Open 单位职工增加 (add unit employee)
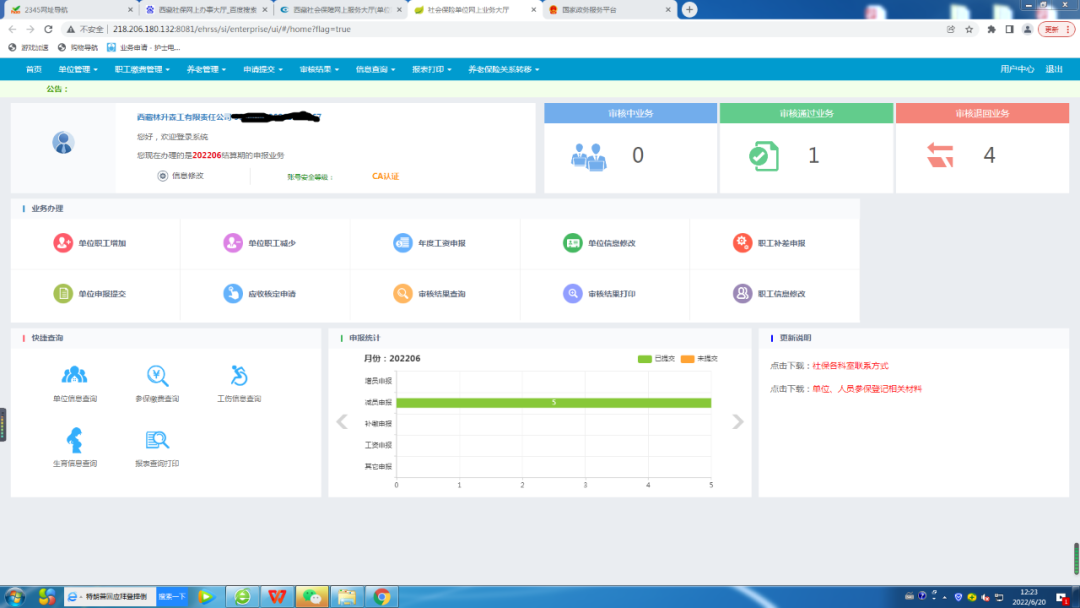Image resolution: width=1080 pixels, height=608 pixels. coord(90,243)
